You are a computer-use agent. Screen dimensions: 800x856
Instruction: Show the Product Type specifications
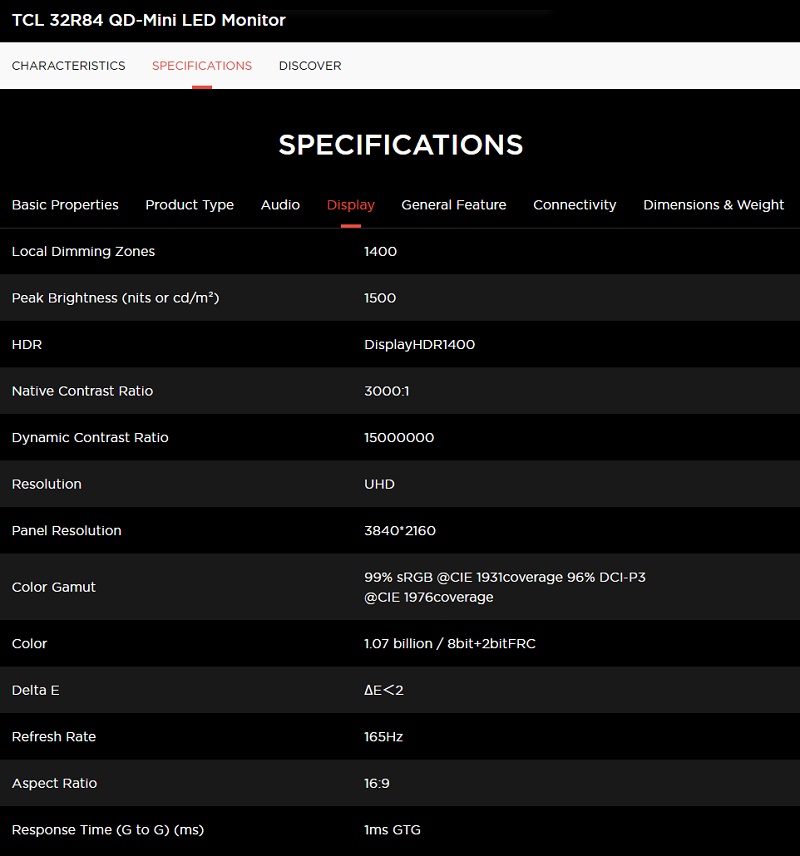point(189,205)
